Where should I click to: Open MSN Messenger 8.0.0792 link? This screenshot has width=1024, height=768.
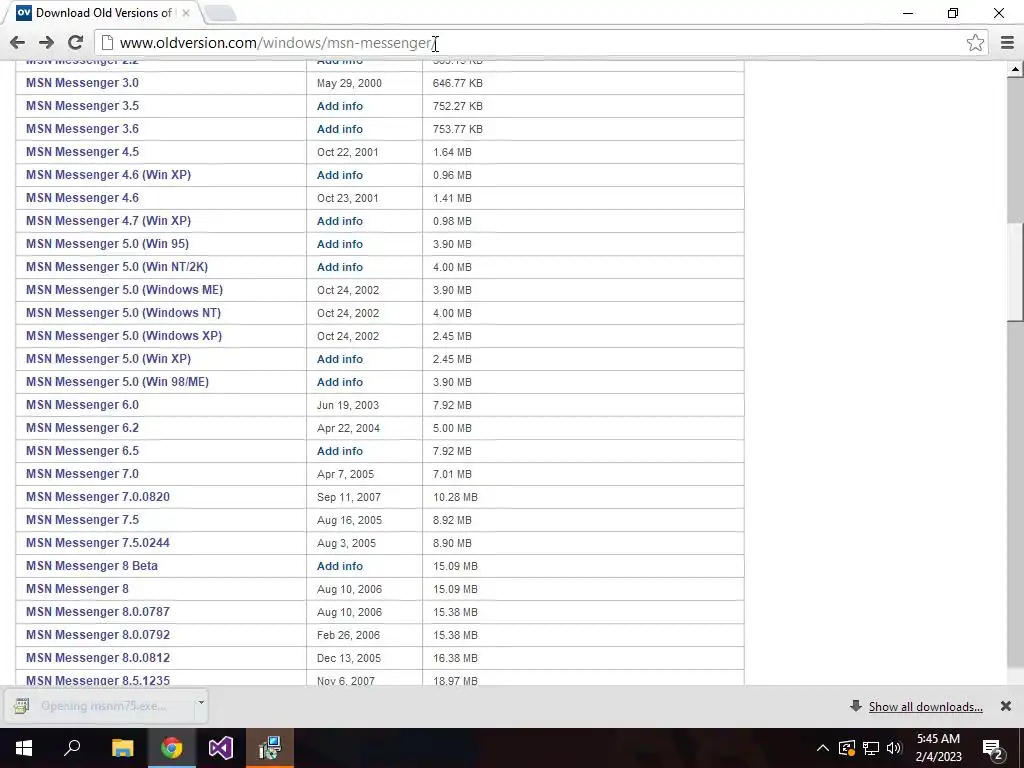98,635
